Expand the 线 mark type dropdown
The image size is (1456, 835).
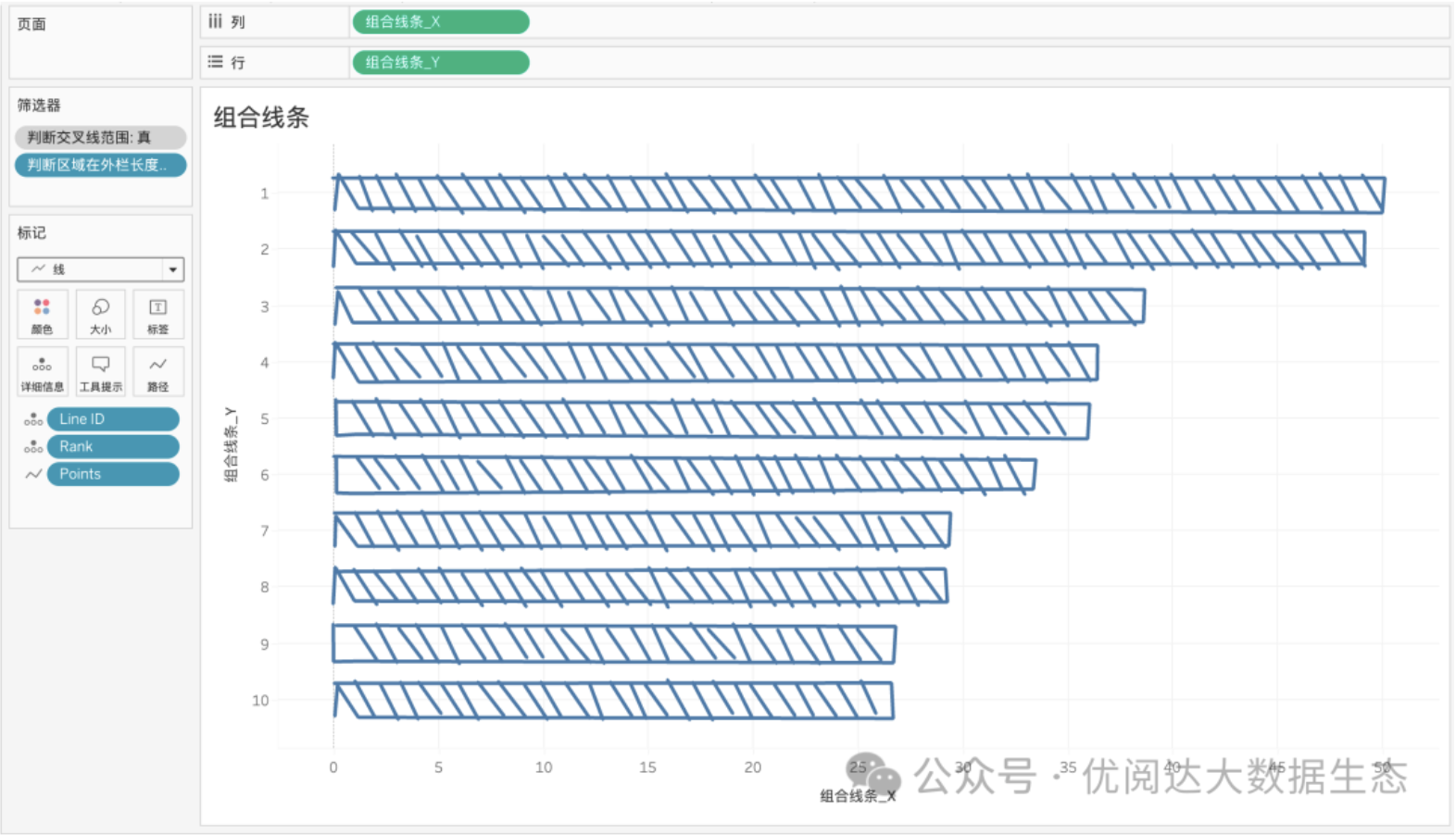(172, 269)
